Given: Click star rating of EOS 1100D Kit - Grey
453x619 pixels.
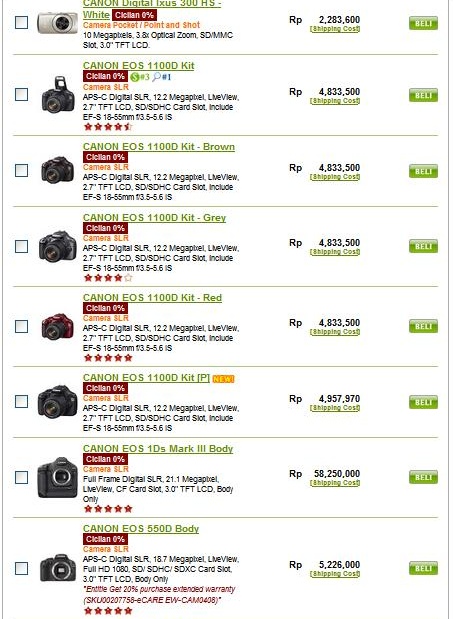Looking at the screenshot, I should click(x=108, y=278).
